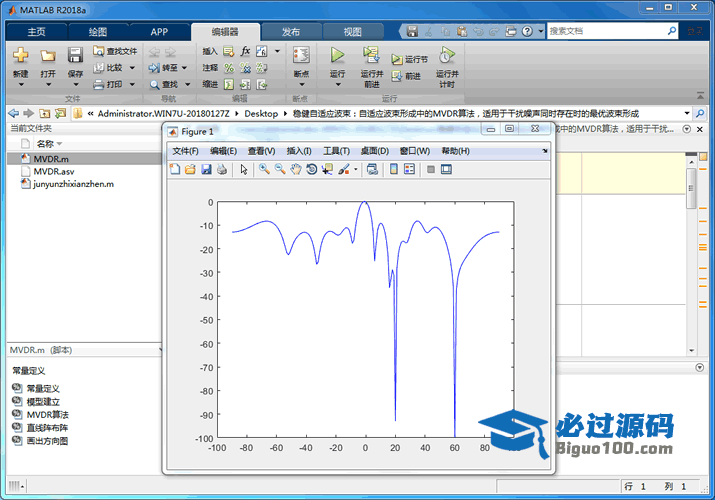Switch to the 绘图 ribbon tab

(x=98, y=32)
